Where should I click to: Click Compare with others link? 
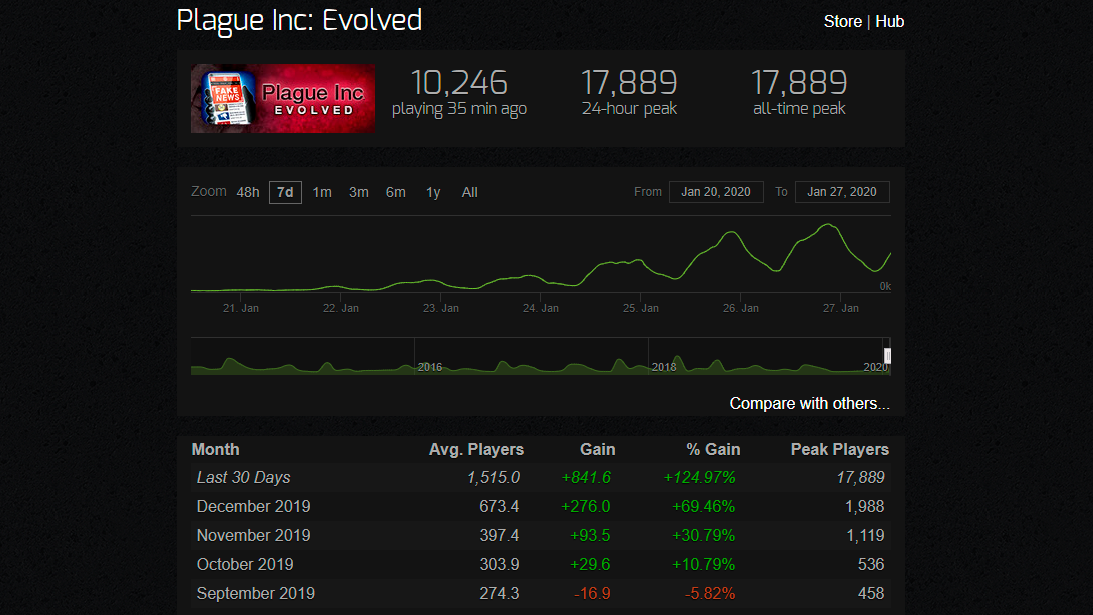tap(809, 404)
